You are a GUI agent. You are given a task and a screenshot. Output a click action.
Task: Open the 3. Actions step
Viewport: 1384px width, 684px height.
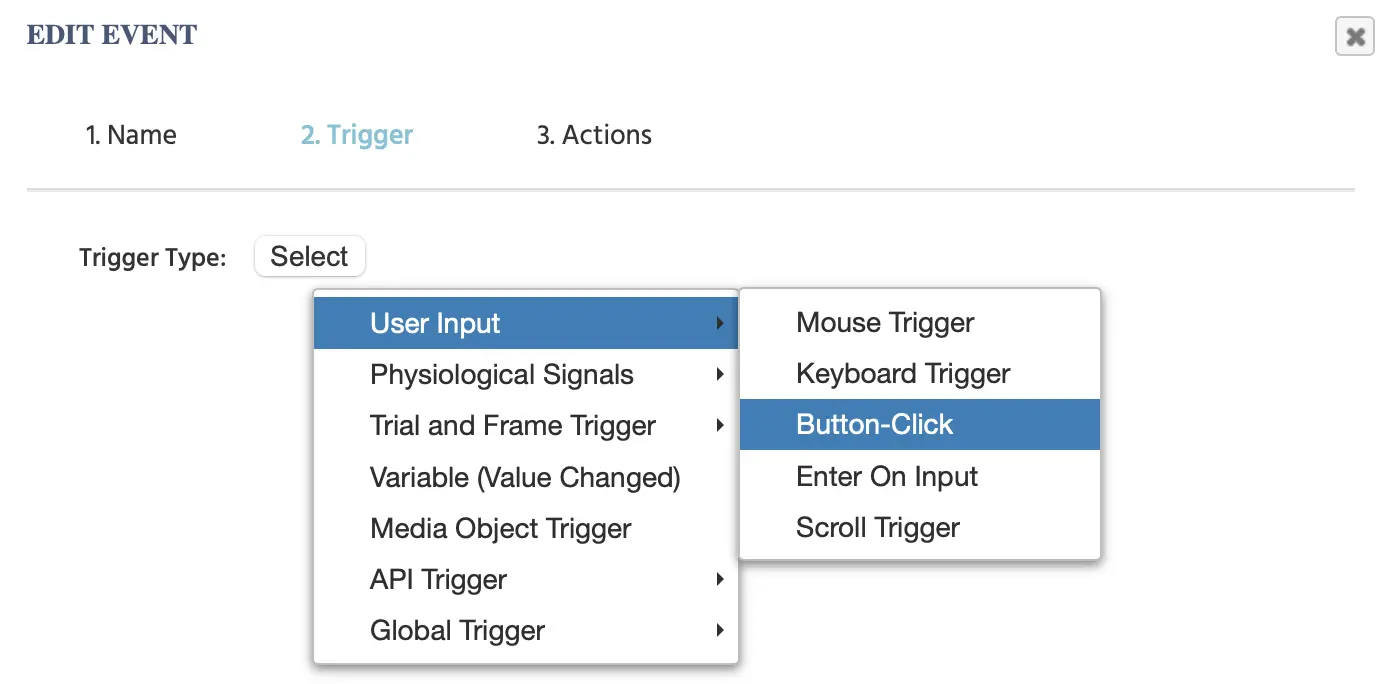(x=594, y=135)
